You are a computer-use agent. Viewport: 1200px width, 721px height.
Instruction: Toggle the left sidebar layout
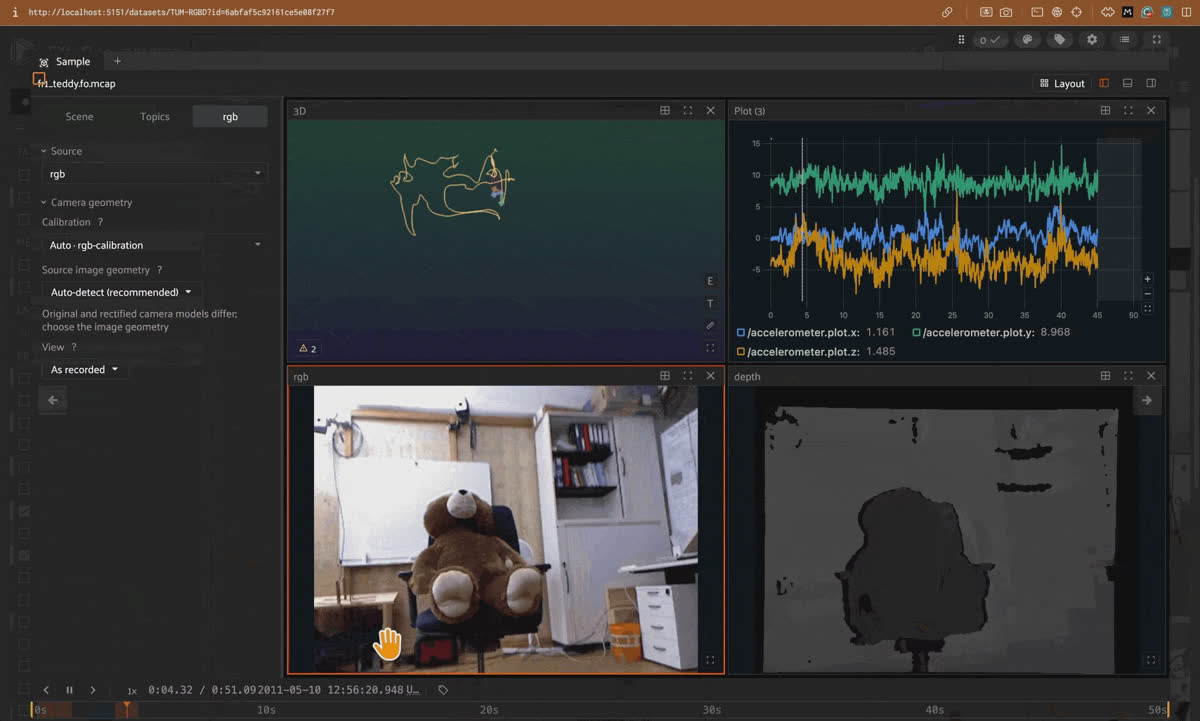(1104, 83)
